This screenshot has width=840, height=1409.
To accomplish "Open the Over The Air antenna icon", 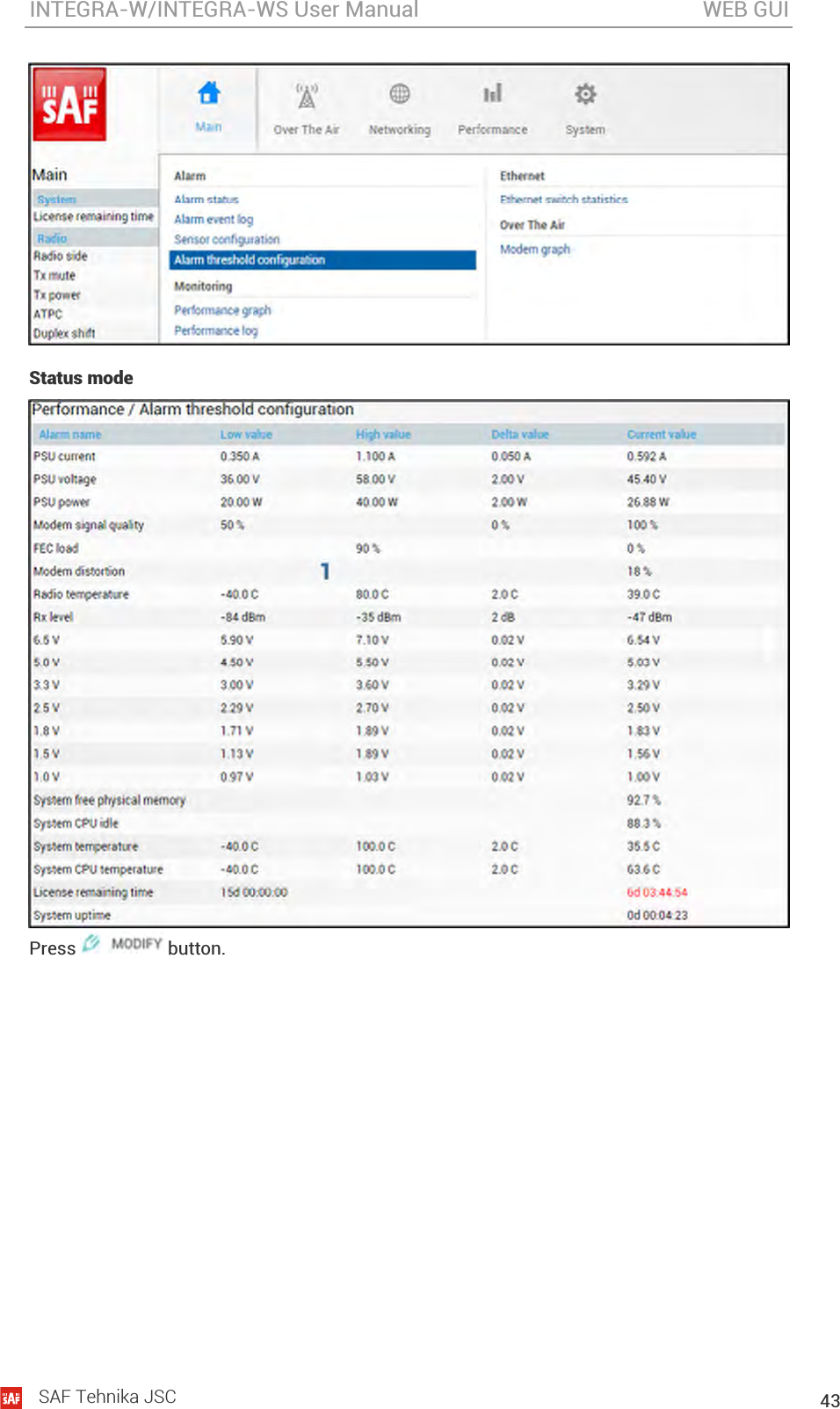I will (307, 95).
